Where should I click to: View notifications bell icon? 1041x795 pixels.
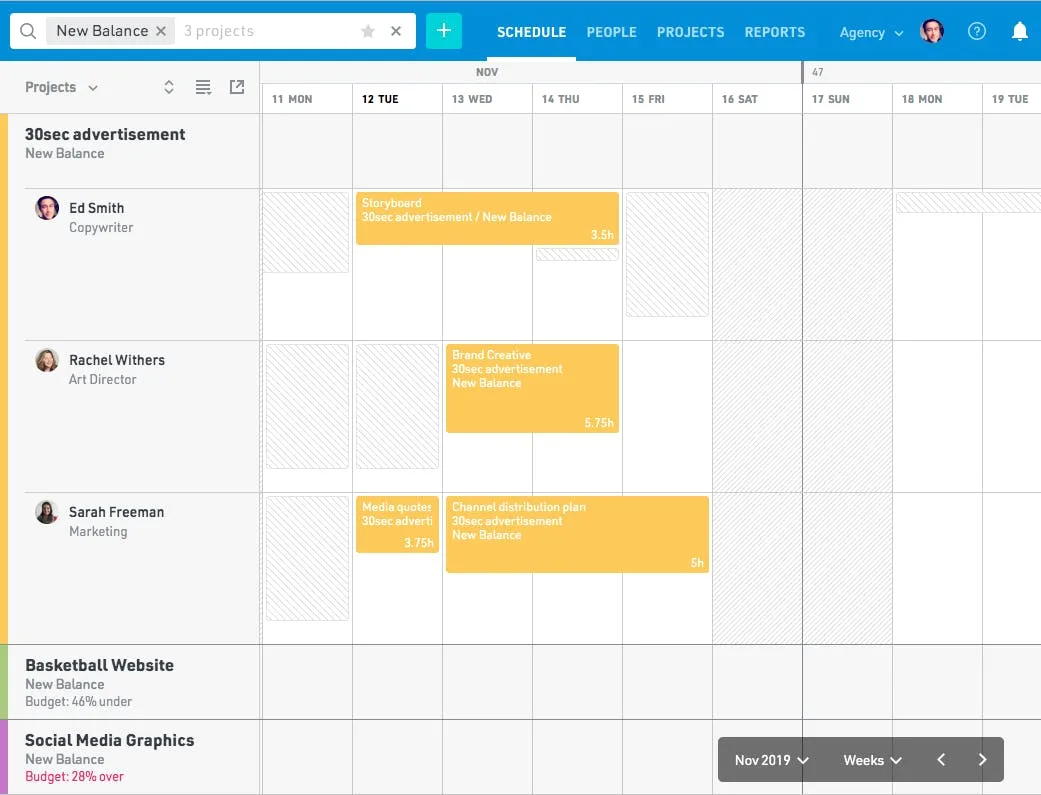1020,31
